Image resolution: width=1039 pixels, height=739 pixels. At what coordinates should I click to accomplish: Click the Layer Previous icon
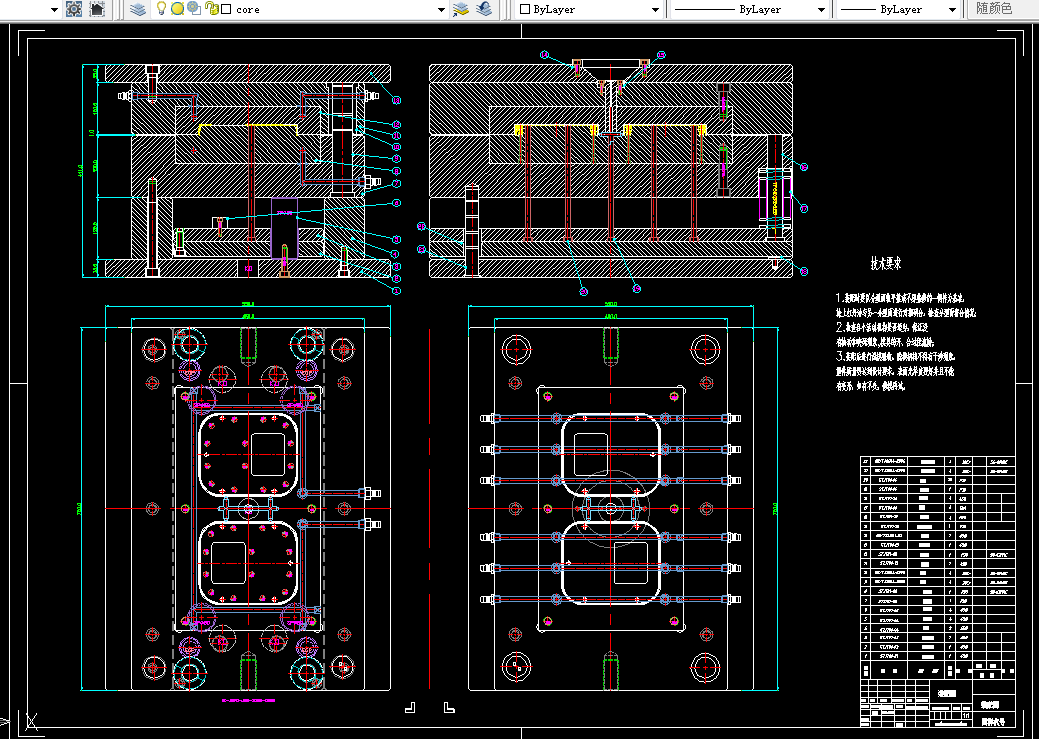484,9
